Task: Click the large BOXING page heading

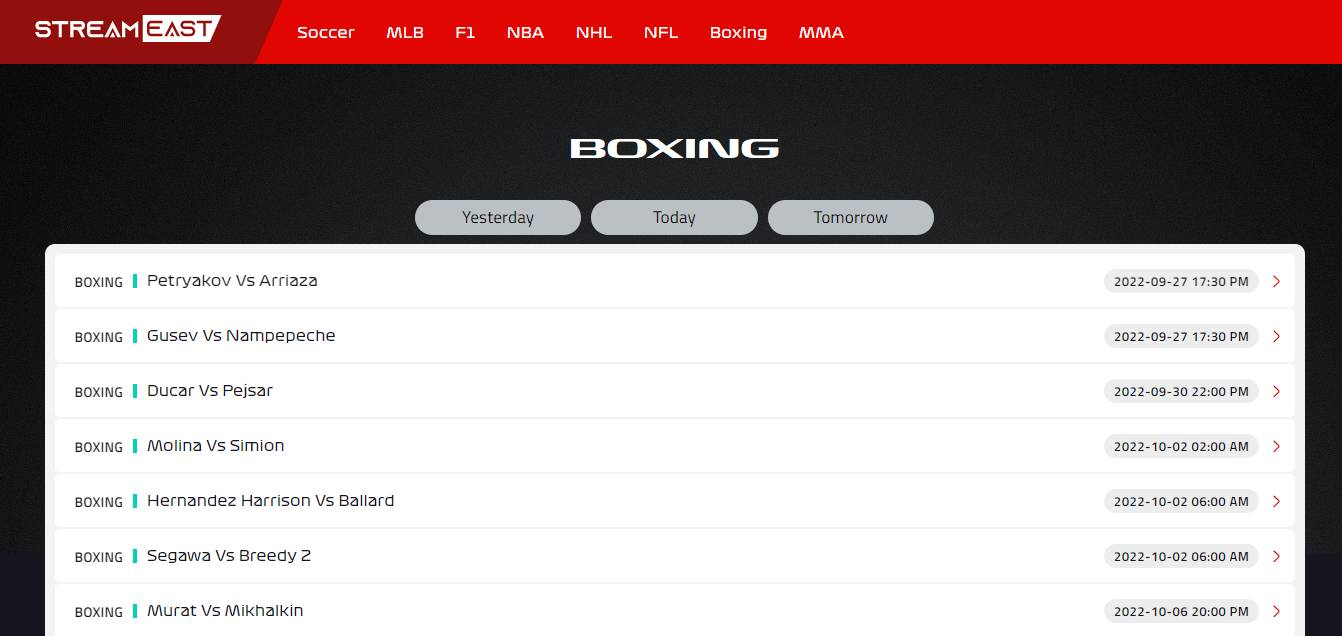Action: pyautogui.click(x=674, y=148)
